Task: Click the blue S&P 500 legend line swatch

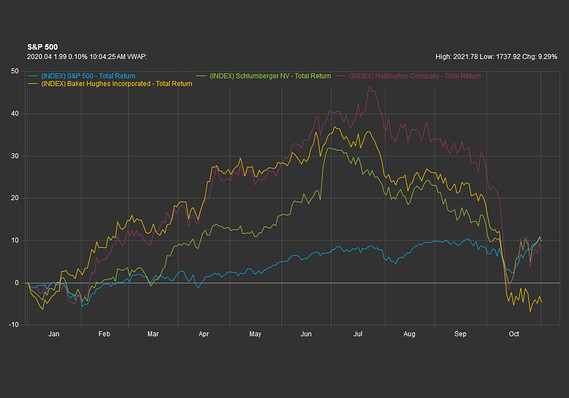Action: coord(33,76)
